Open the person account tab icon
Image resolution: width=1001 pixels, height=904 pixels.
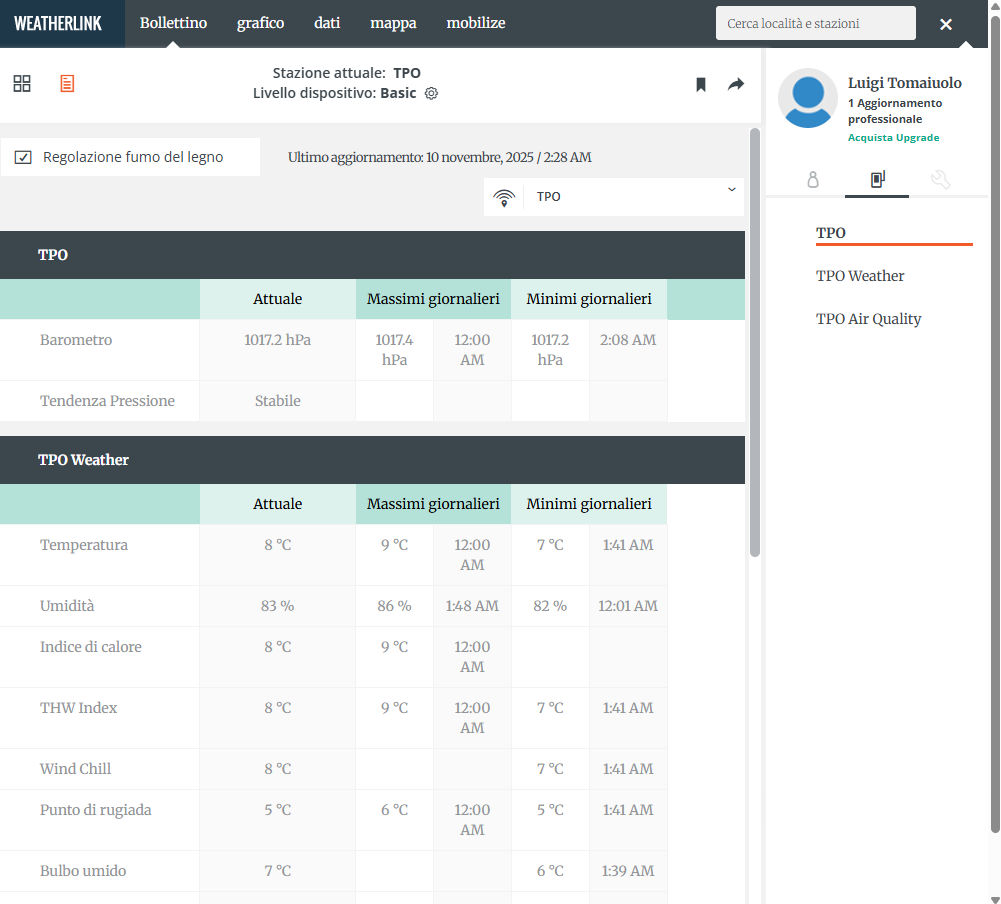coord(813,180)
